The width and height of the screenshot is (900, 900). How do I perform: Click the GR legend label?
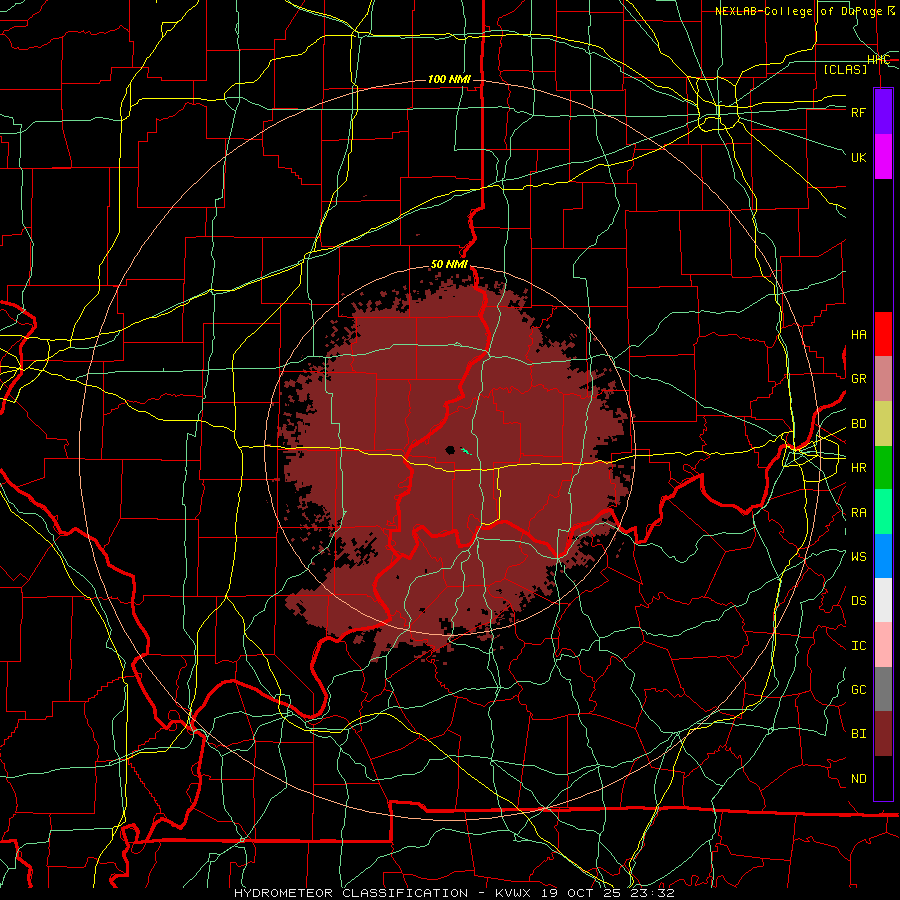[x=859, y=379]
